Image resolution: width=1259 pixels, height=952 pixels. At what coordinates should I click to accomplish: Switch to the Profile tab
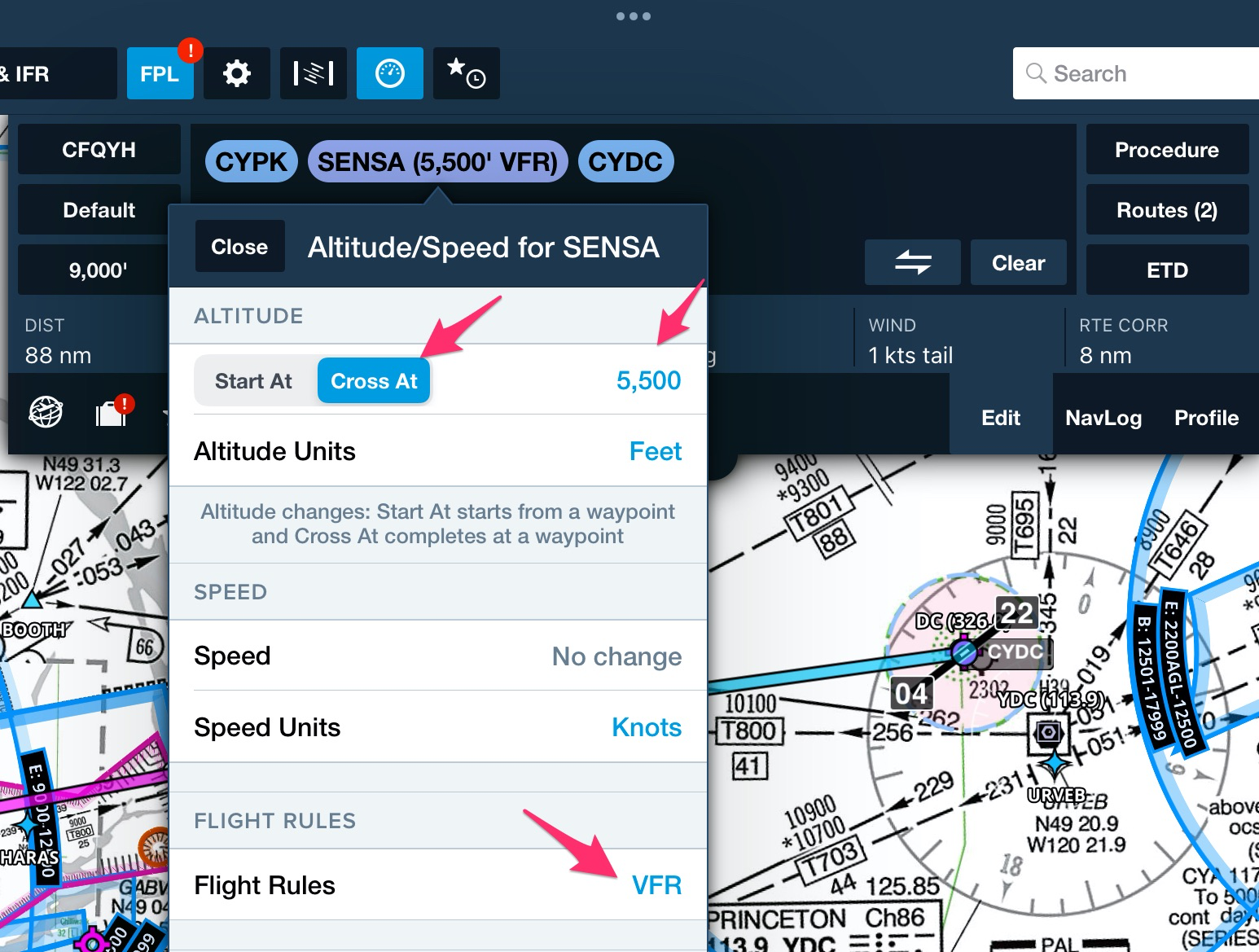pos(1206,418)
